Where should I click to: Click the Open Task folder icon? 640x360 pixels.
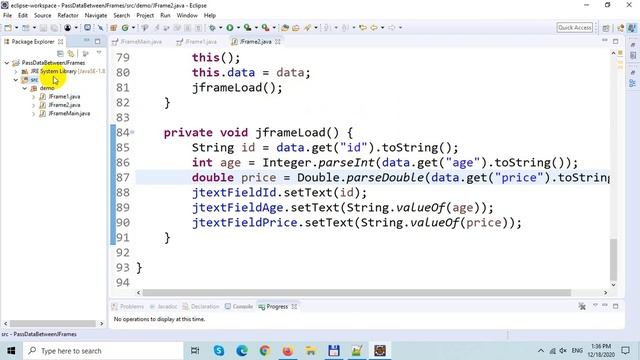[x=296, y=28]
